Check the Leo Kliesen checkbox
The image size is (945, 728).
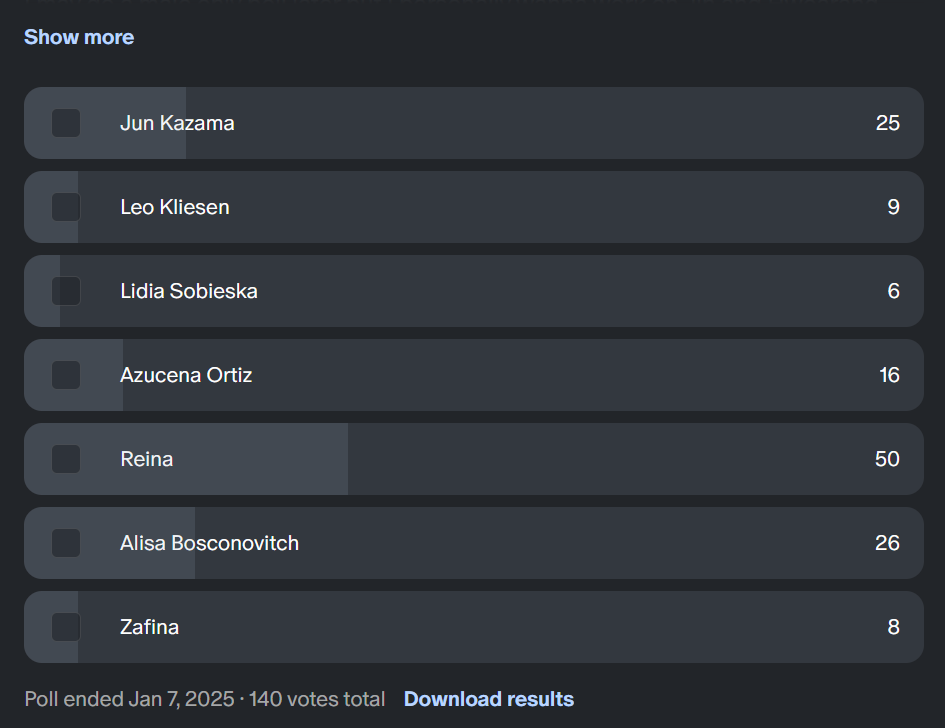coord(66,207)
